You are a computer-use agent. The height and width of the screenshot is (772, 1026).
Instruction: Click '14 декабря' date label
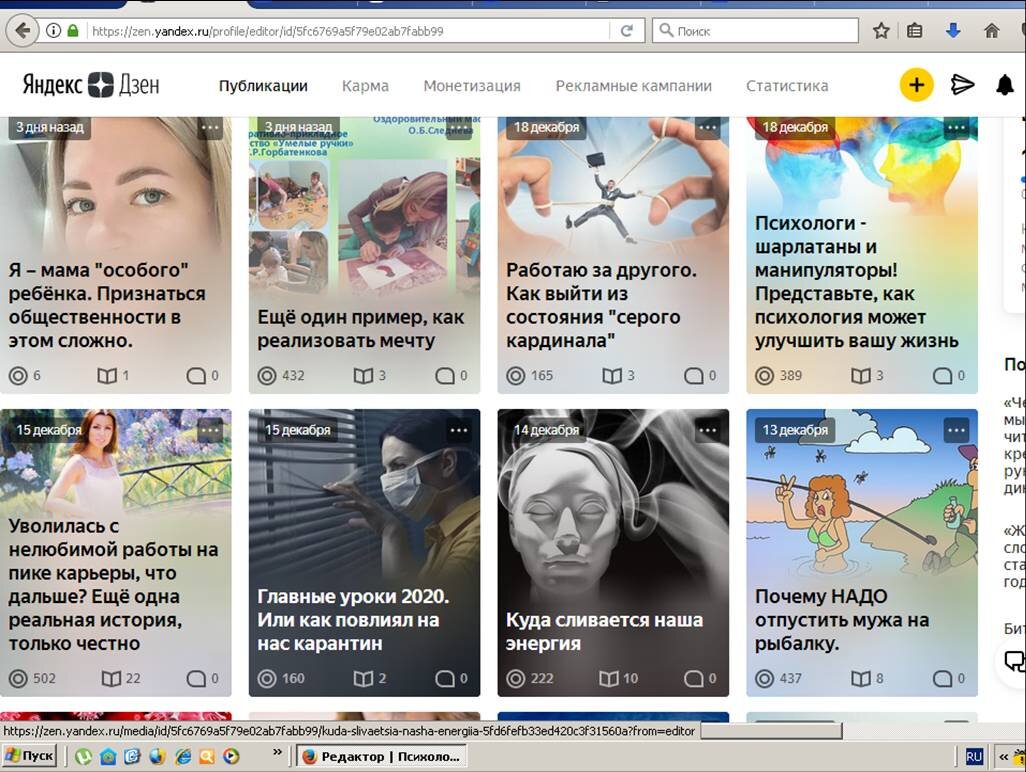click(546, 430)
